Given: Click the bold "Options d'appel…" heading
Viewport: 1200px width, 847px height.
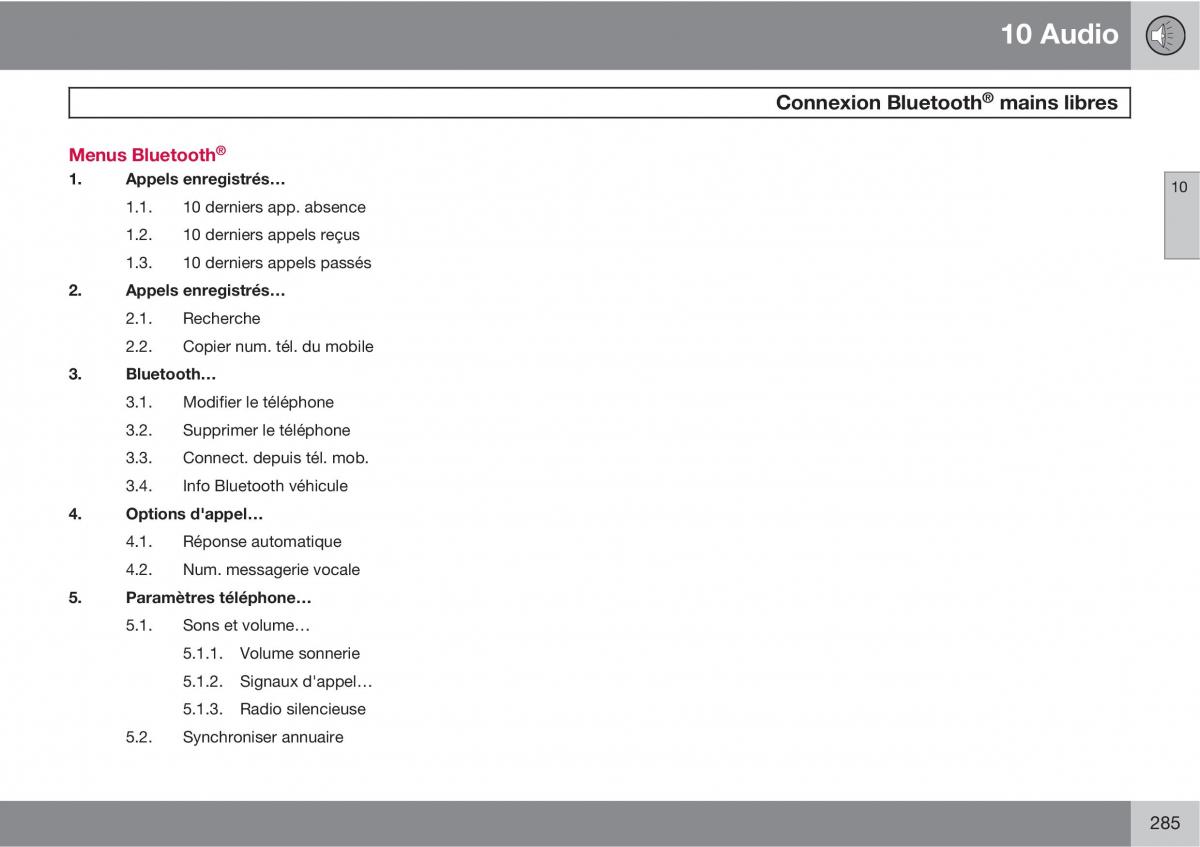Looking at the screenshot, I should (195, 514).
